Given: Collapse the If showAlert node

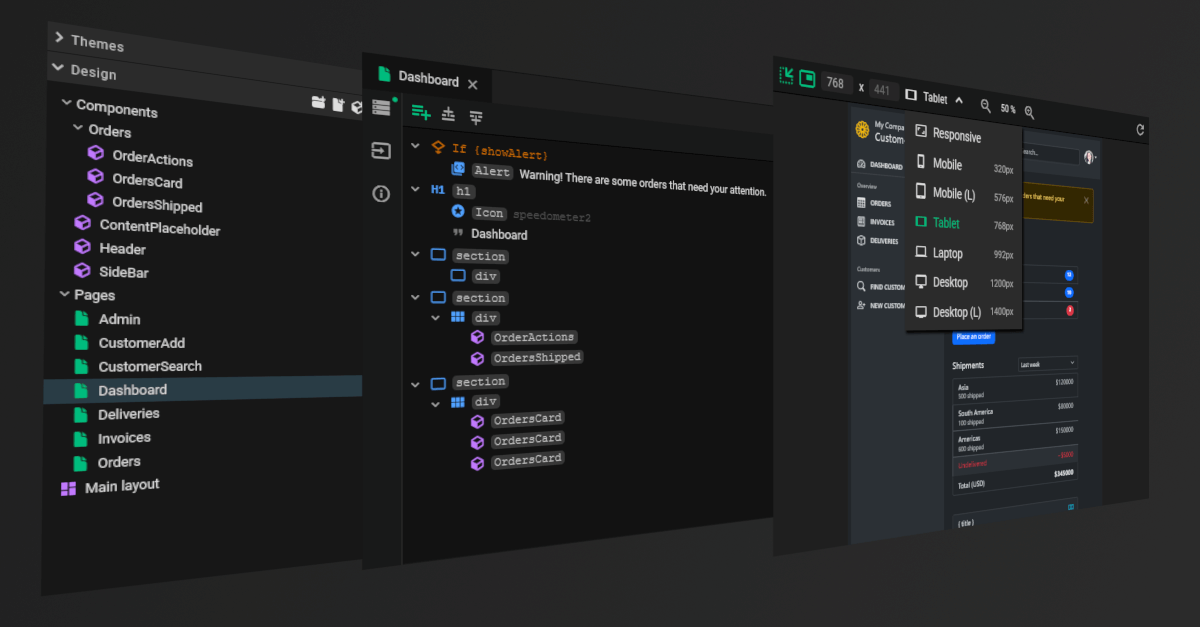Looking at the screenshot, I should (x=416, y=147).
